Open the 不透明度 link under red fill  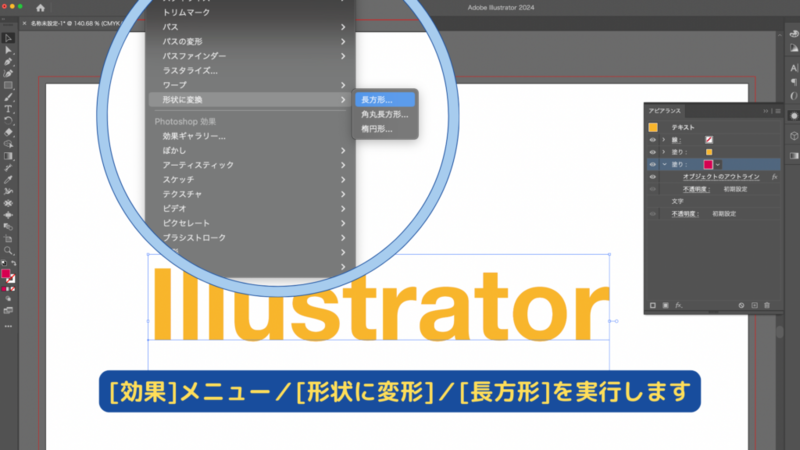(696, 189)
